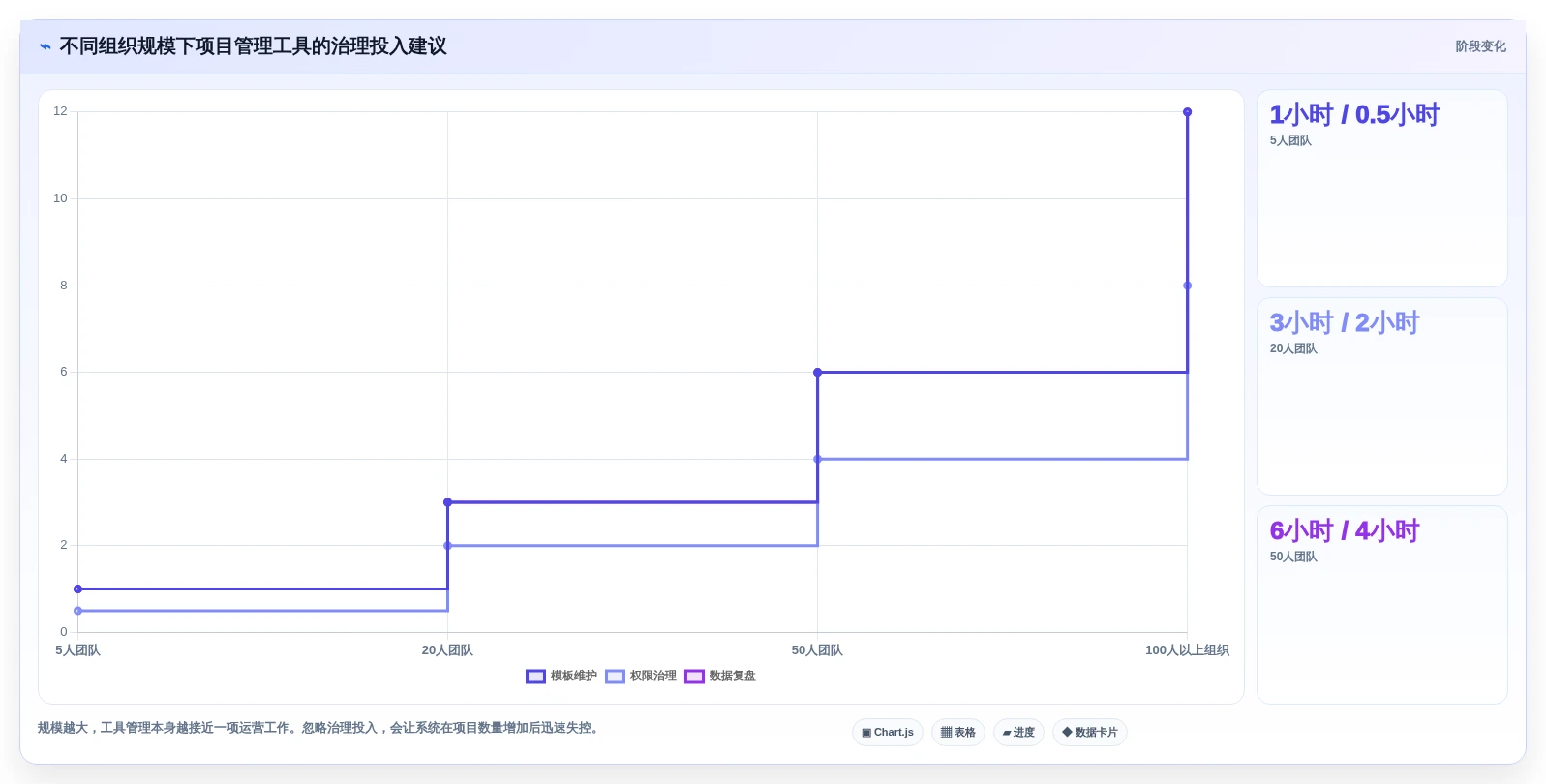
Task: Click the light data point at value 8
Action: pyautogui.click(x=1188, y=286)
